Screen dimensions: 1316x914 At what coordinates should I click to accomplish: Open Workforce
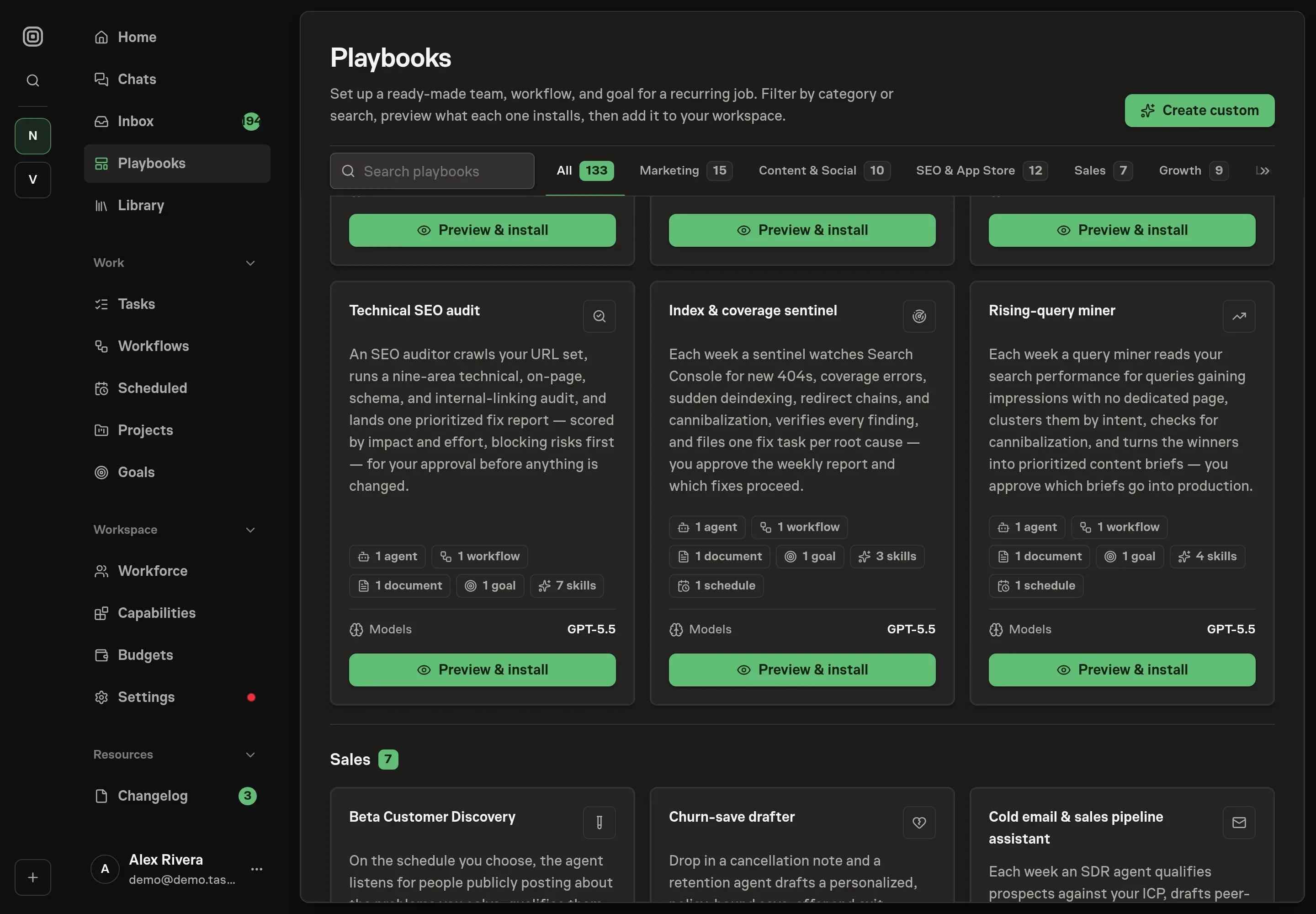(177, 571)
